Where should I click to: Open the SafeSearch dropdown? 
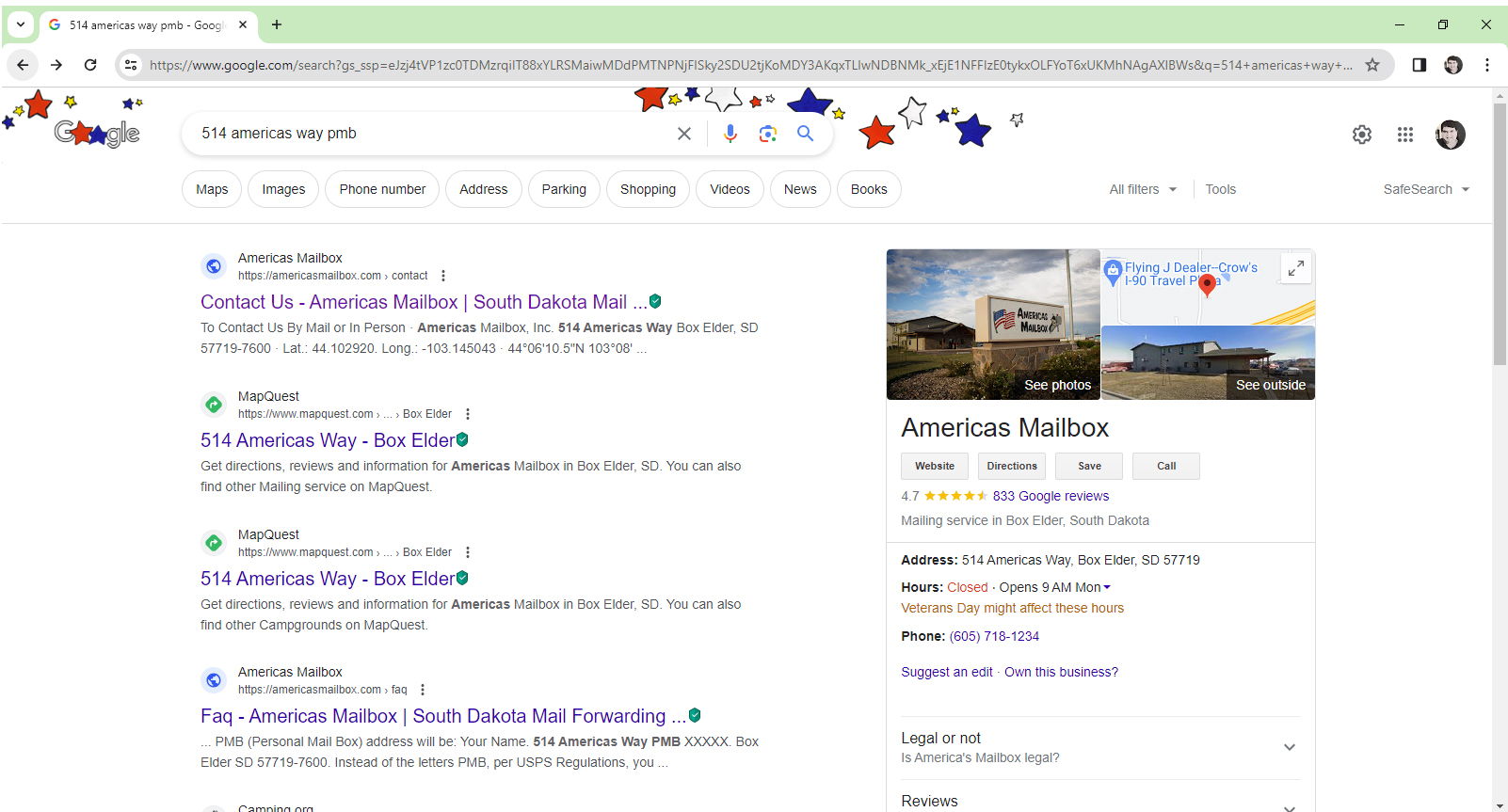click(1426, 189)
